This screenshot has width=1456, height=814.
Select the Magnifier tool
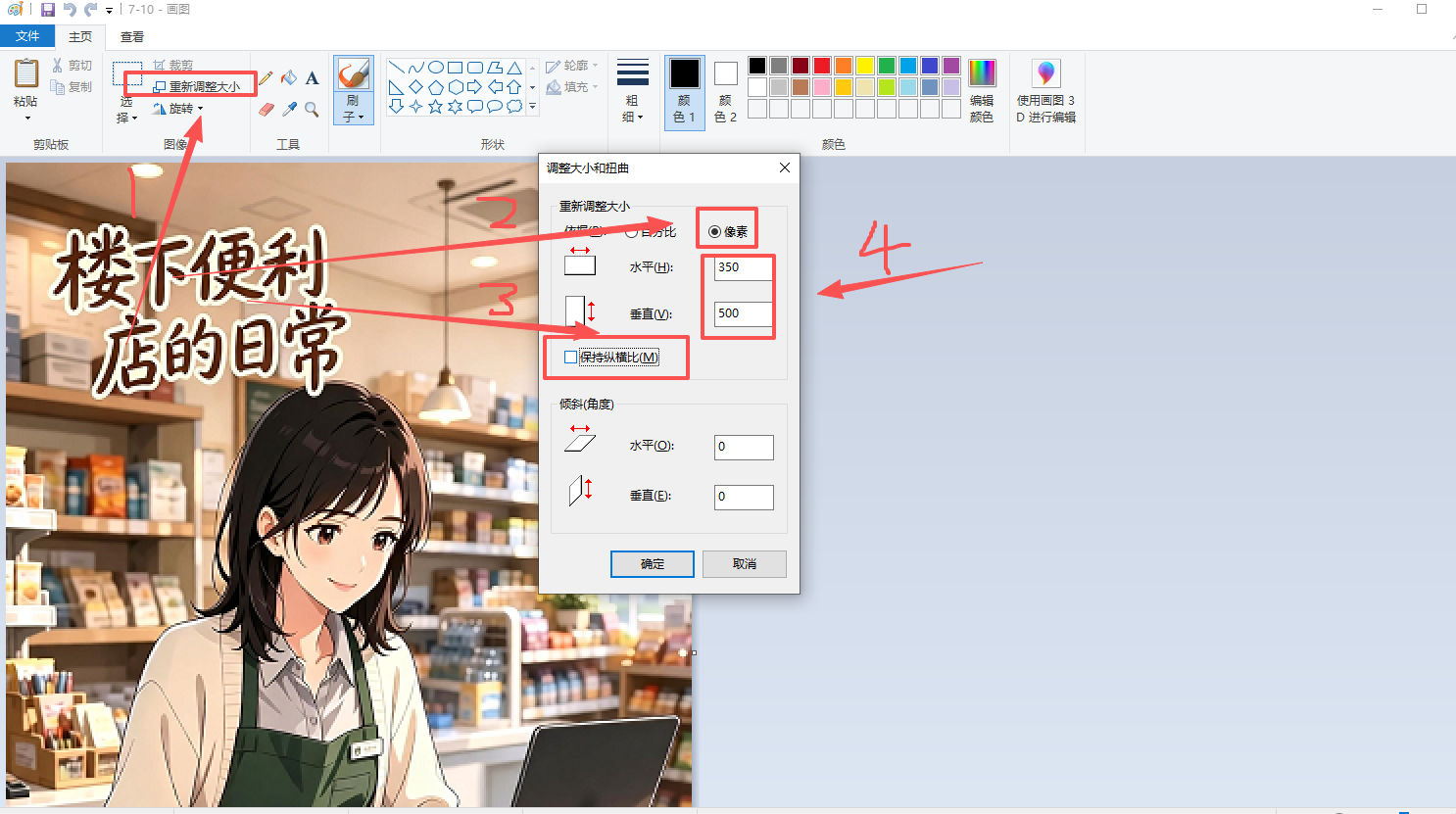pyautogui.click(x=312, y=110)
